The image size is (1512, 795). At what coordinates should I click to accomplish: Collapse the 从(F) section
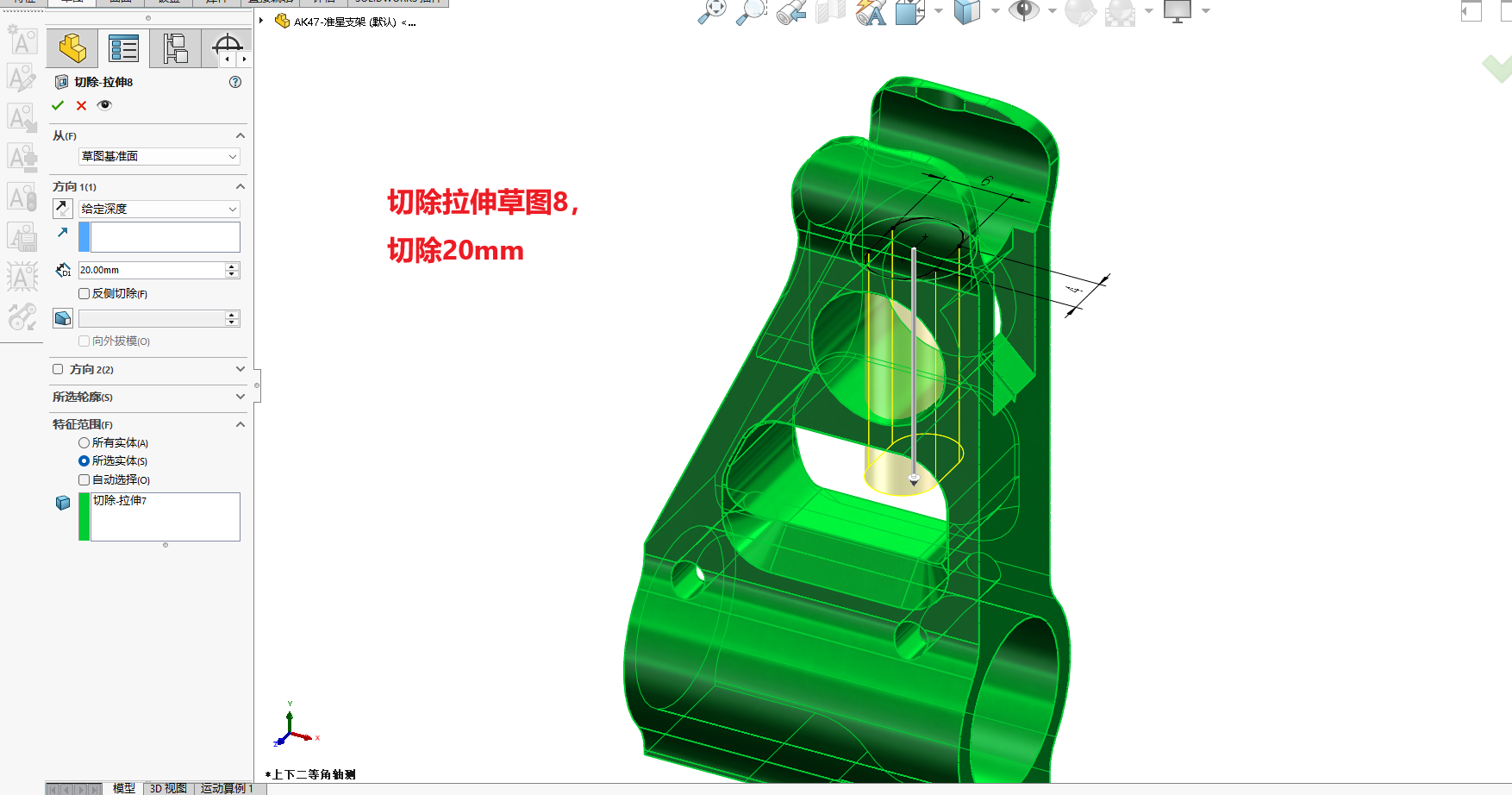(x=241, y=135)
